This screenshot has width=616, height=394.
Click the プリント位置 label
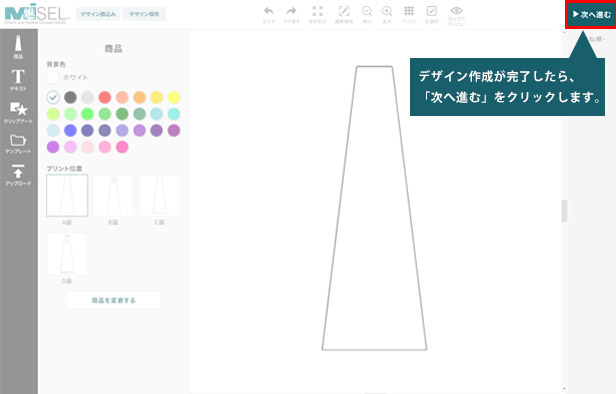coord(64,169)
